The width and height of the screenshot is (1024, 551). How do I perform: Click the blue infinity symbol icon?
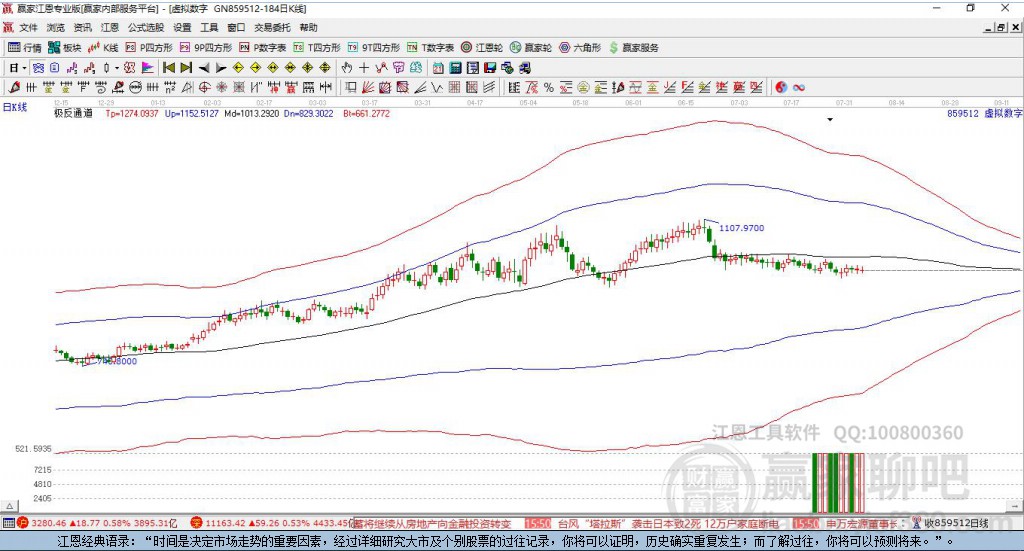click(x=799, y=87)
